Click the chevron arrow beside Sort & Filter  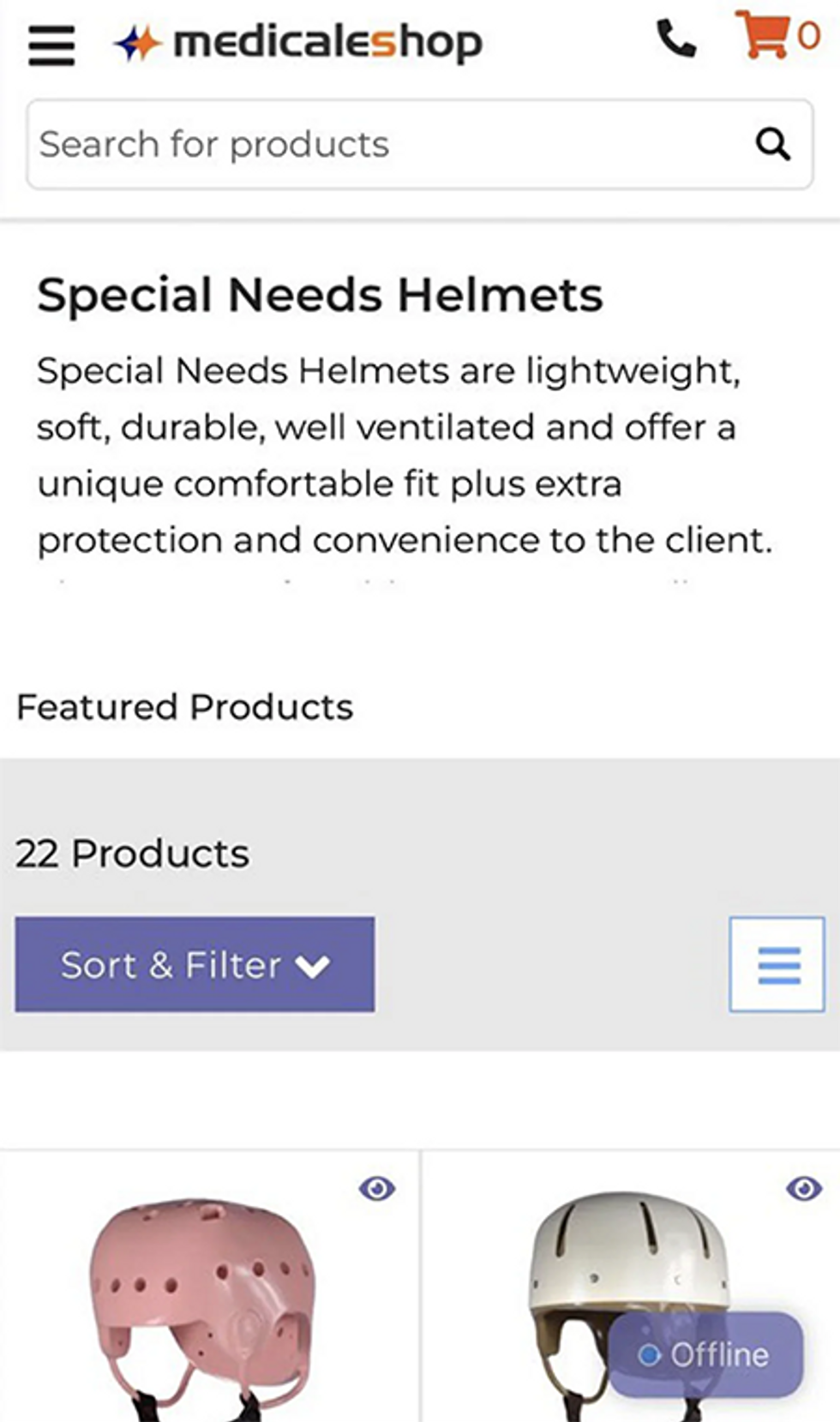click(312, 967)
